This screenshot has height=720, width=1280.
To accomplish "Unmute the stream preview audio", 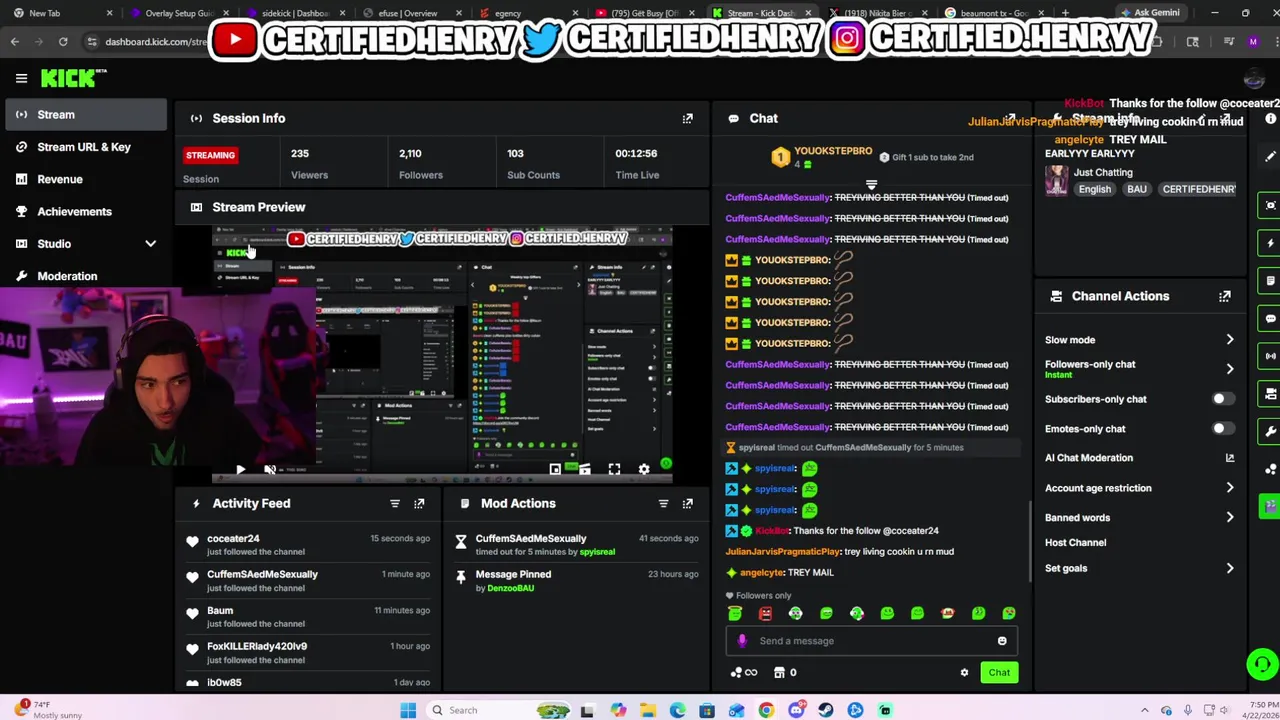I will click(270, 469).
